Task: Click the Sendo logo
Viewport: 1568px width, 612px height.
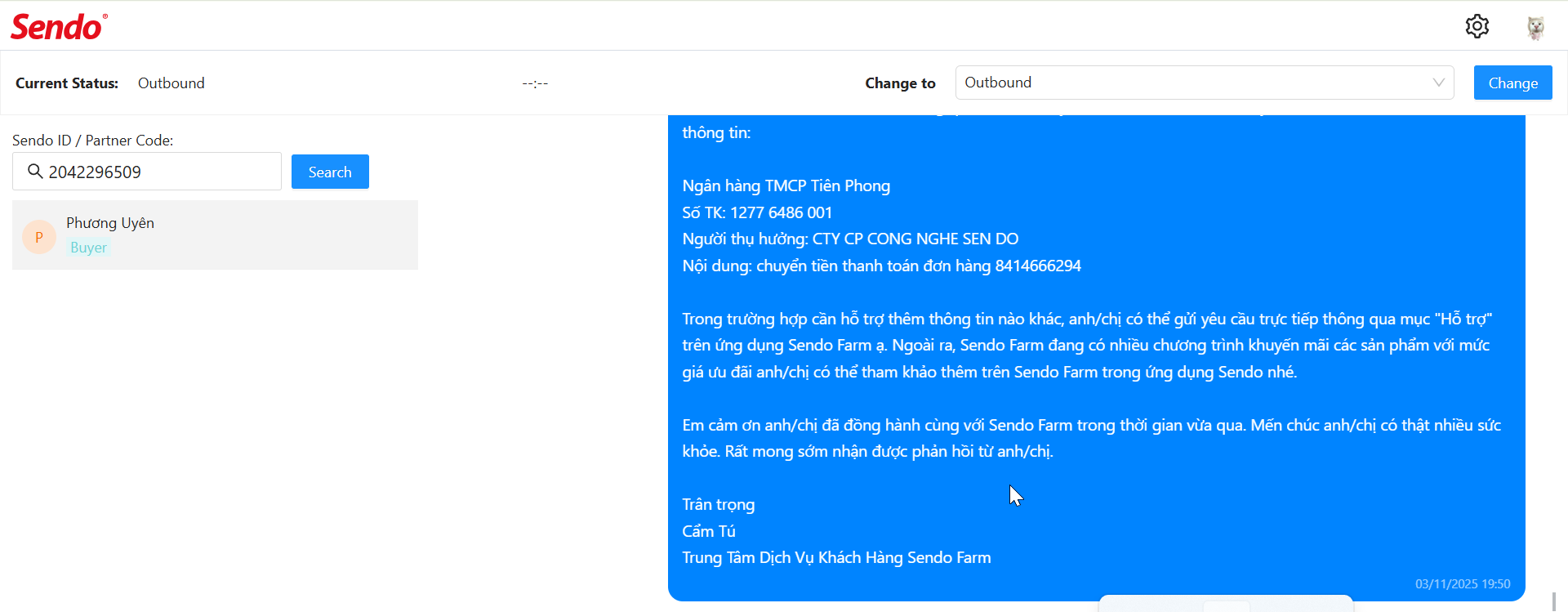Action: tap(59, 27)
